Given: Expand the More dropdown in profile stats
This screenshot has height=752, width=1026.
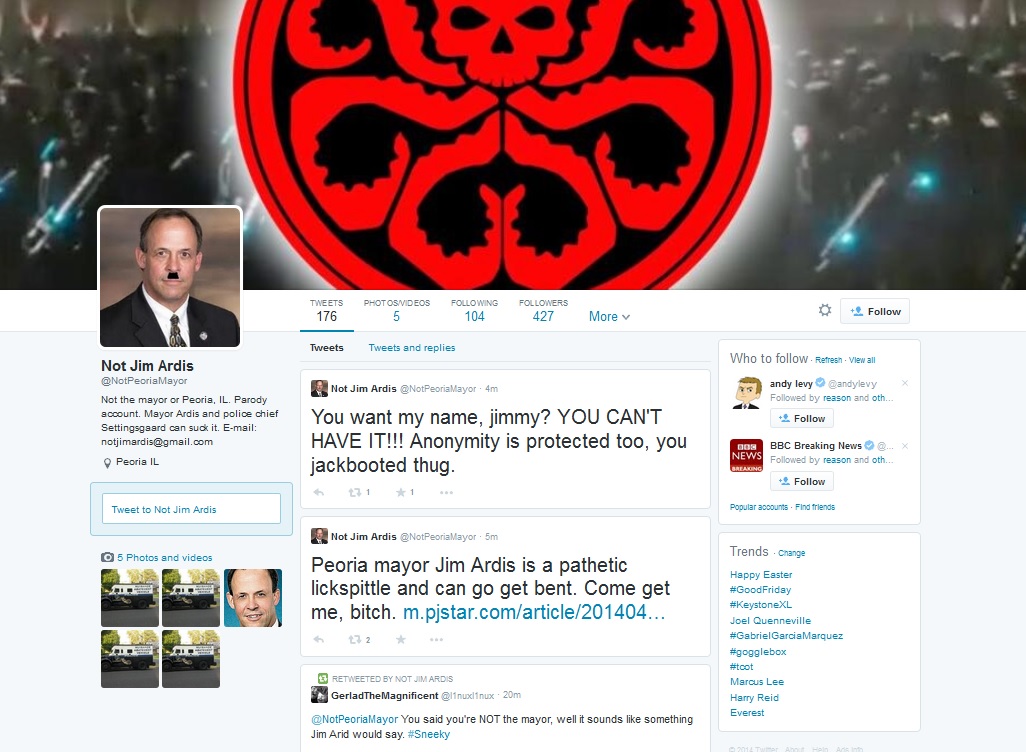Looking at the screenshot, I should click(x=609, y=317).
